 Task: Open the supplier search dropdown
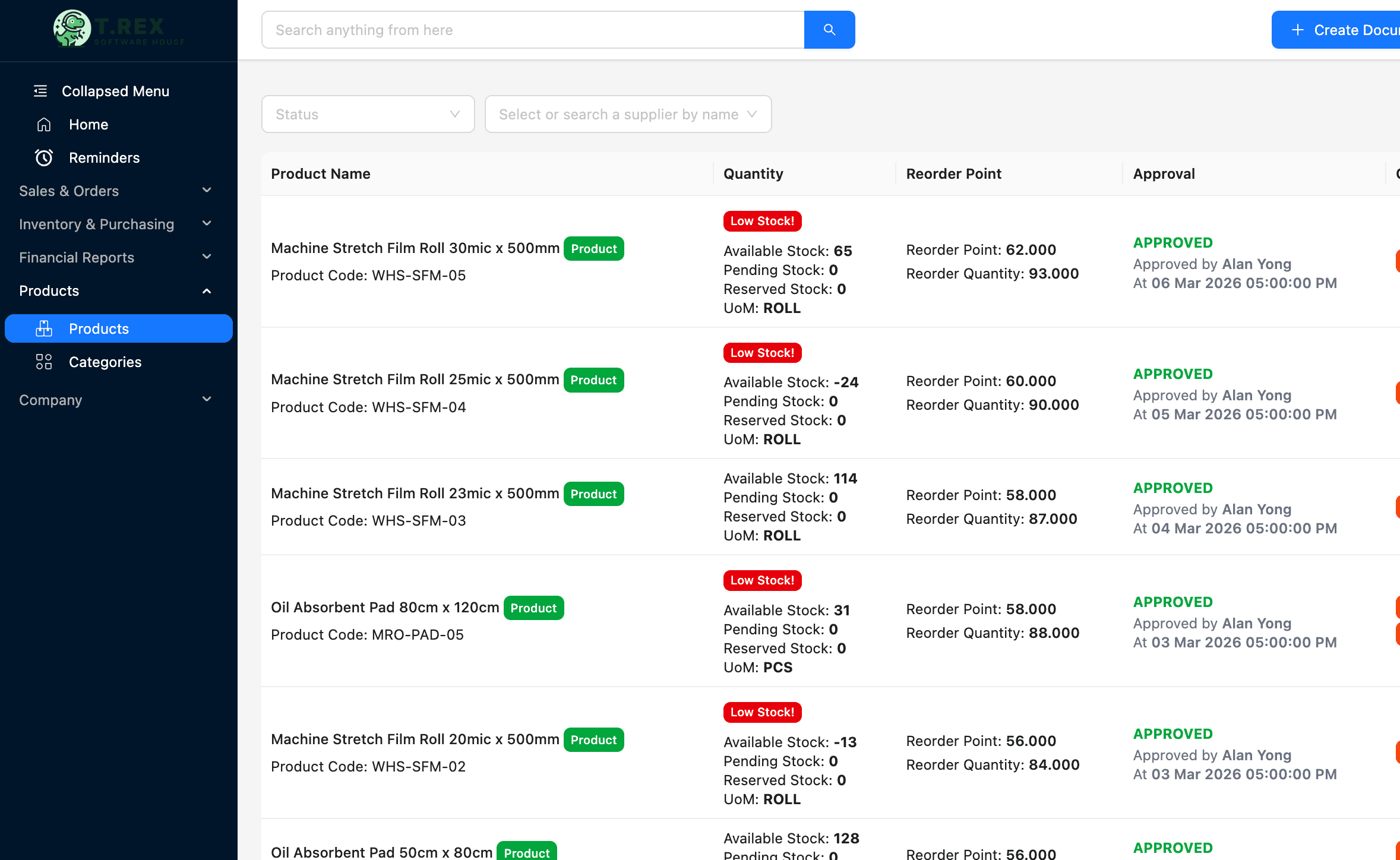[x=628, y=114]
